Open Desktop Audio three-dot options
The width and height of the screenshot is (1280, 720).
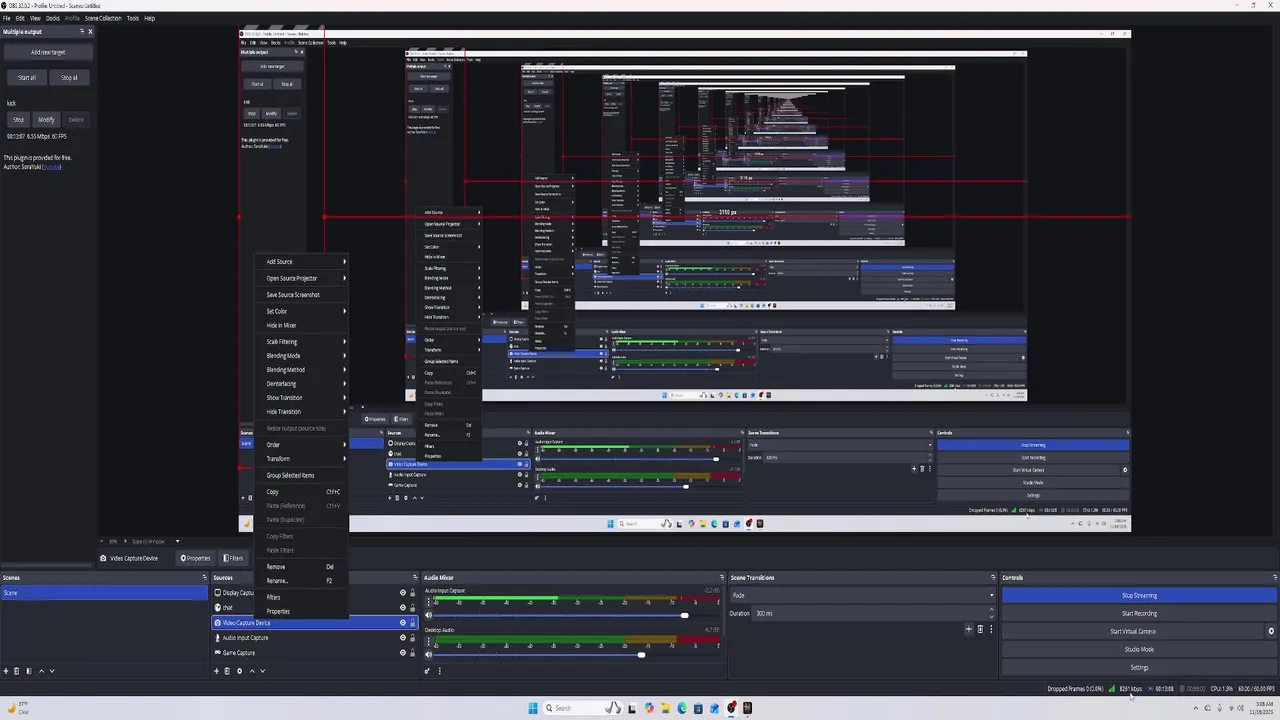[x=429, y=642]
